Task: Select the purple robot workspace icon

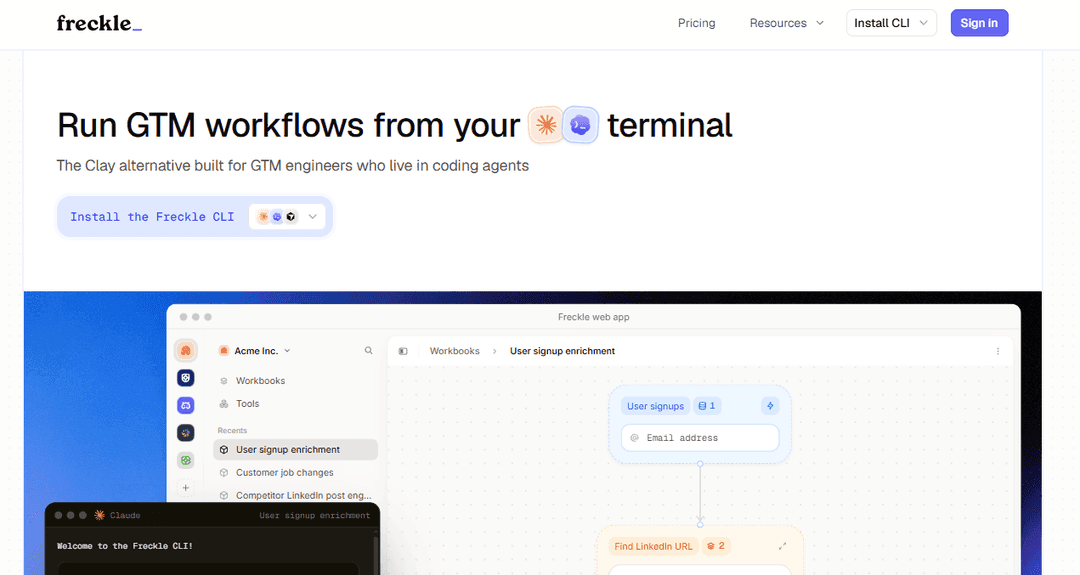Action: point(185,406)
